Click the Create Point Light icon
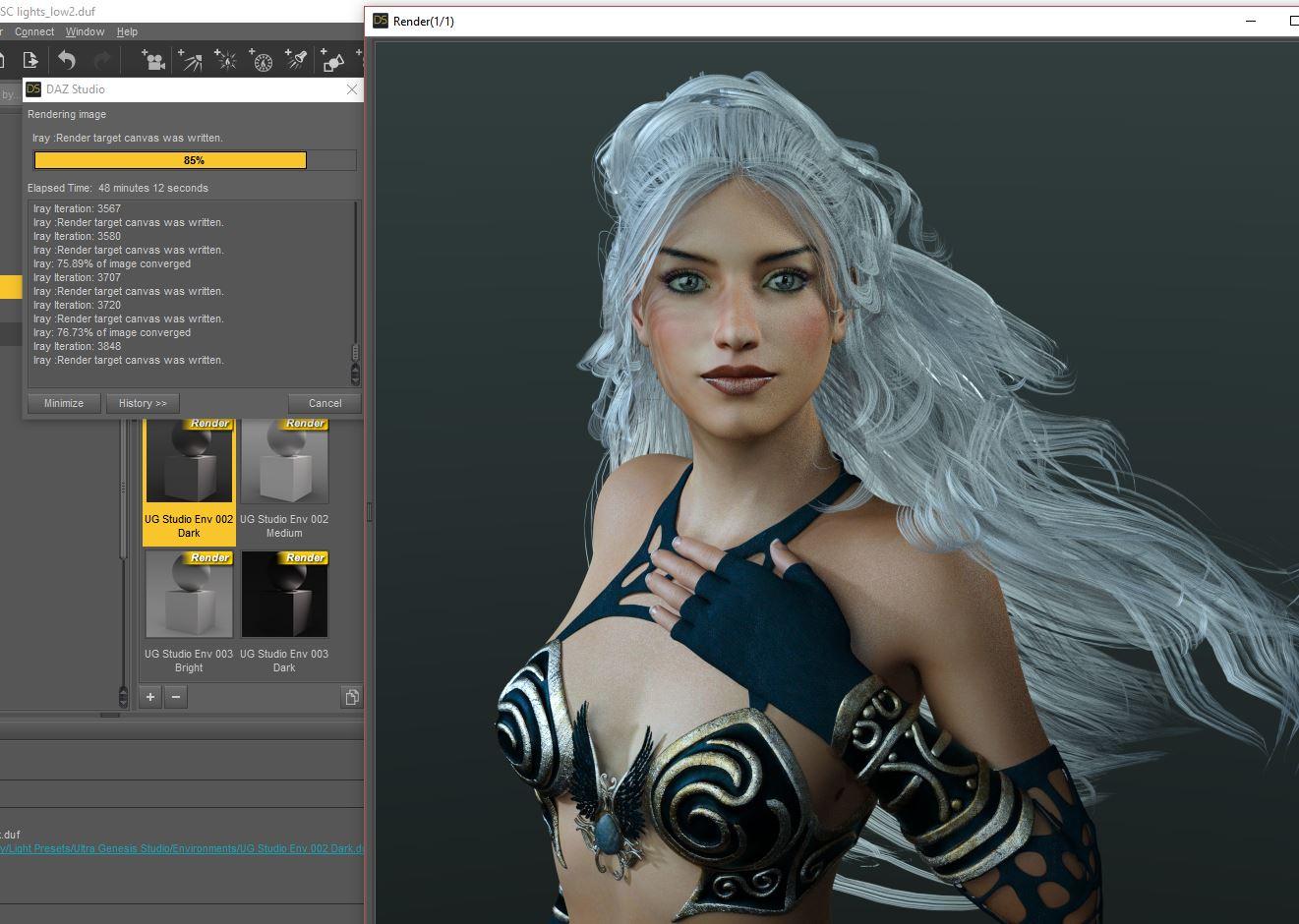Viewport: 1299px width, 924px height. tap(226, 61)
